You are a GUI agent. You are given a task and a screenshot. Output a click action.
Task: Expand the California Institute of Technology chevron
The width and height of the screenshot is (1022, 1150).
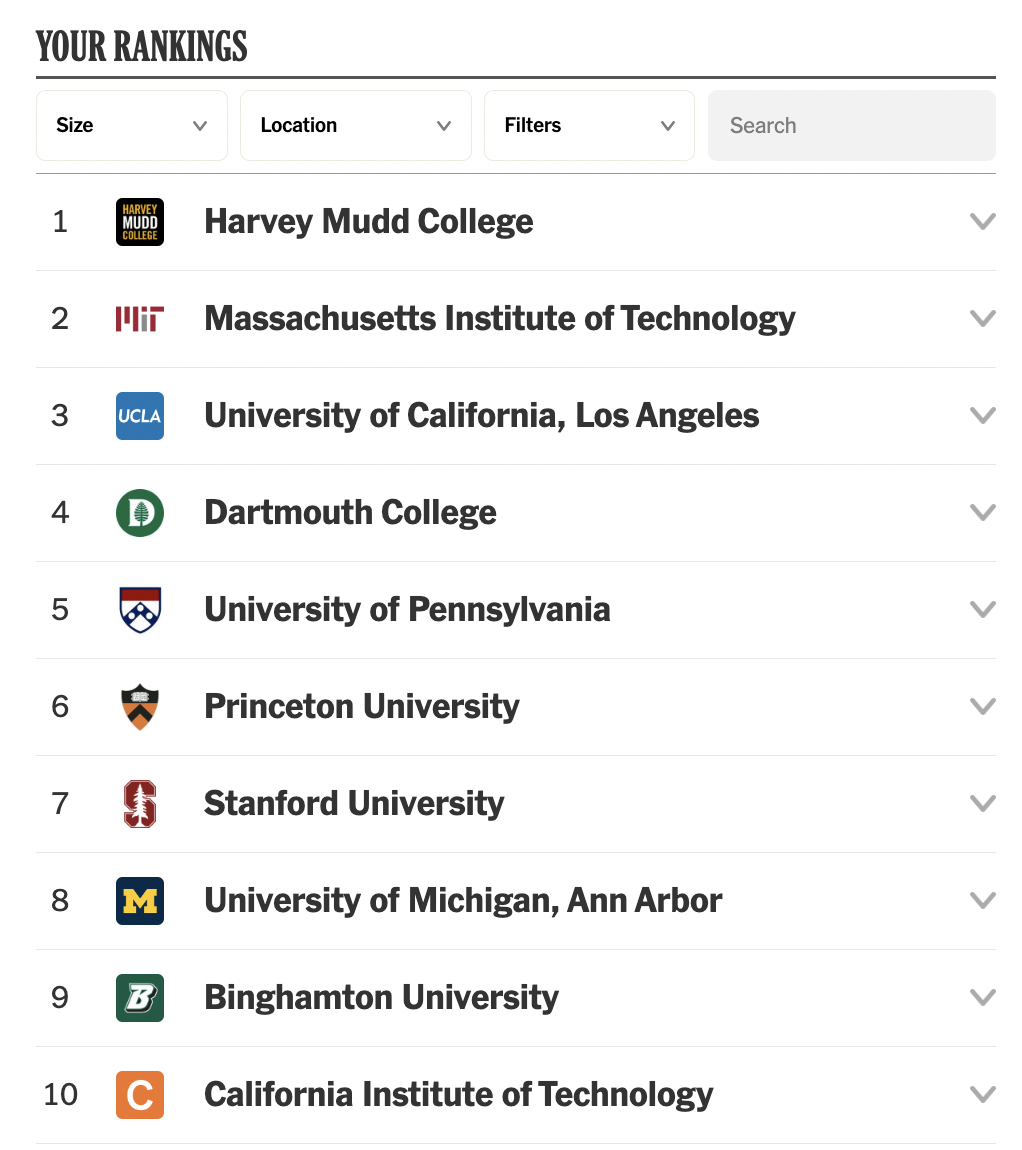coord(983,1095)
